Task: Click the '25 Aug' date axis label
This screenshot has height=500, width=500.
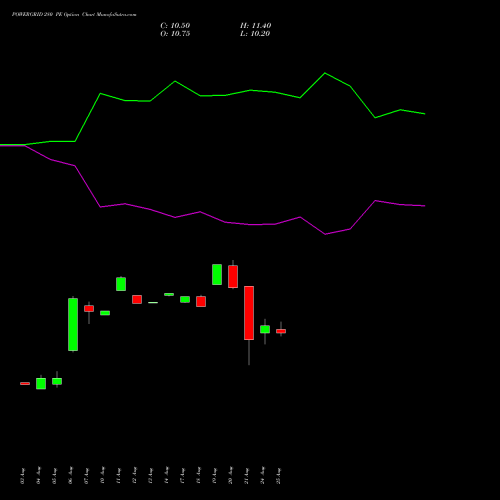Action: coord(279,475)
